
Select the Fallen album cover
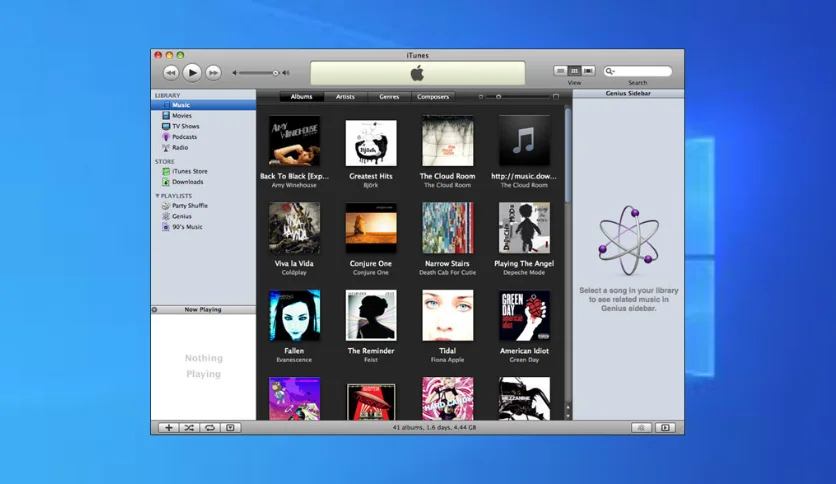pos(294,316)
